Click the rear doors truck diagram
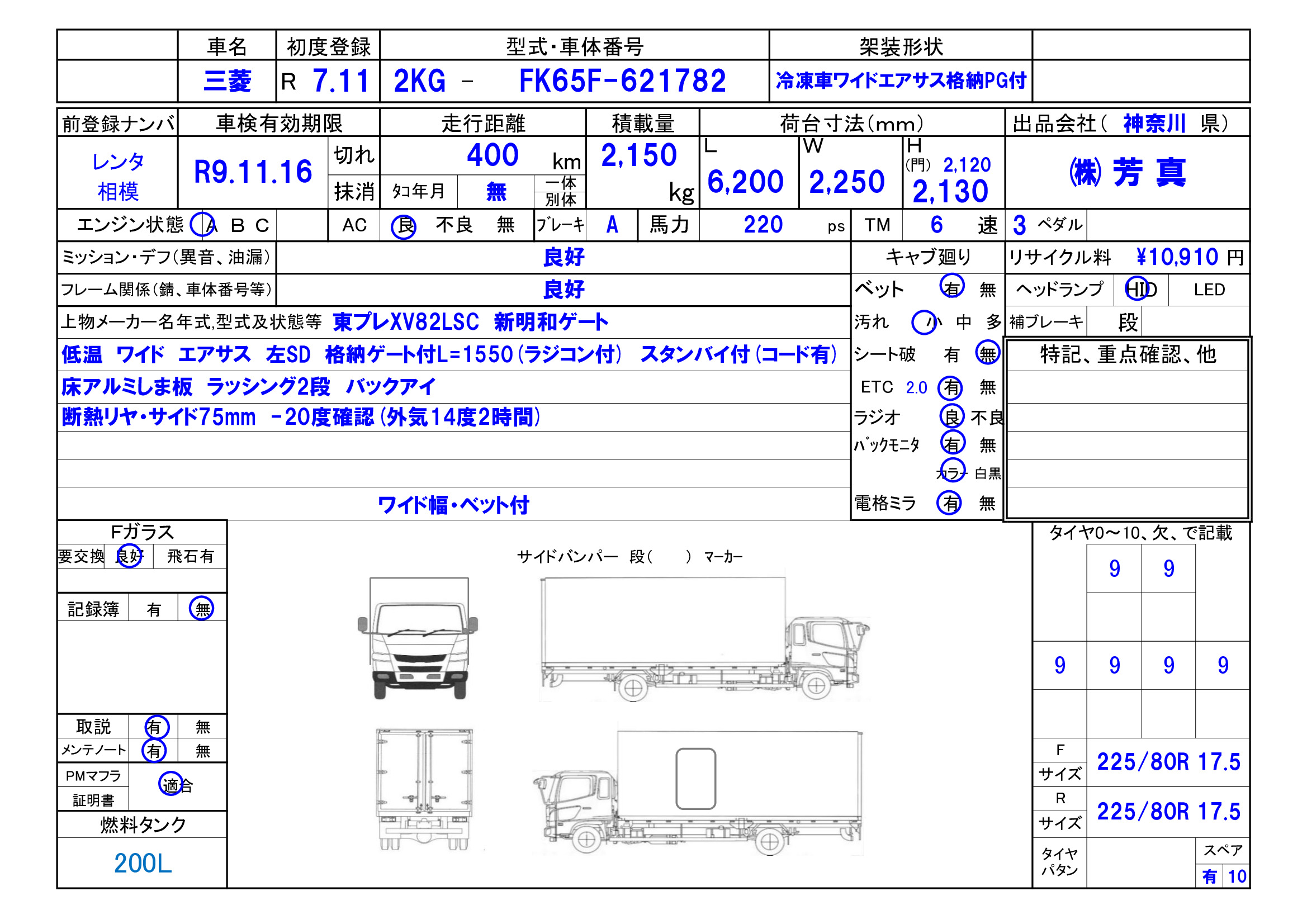Viewport: 1307px width, 924px height. (x=424, y=790)
